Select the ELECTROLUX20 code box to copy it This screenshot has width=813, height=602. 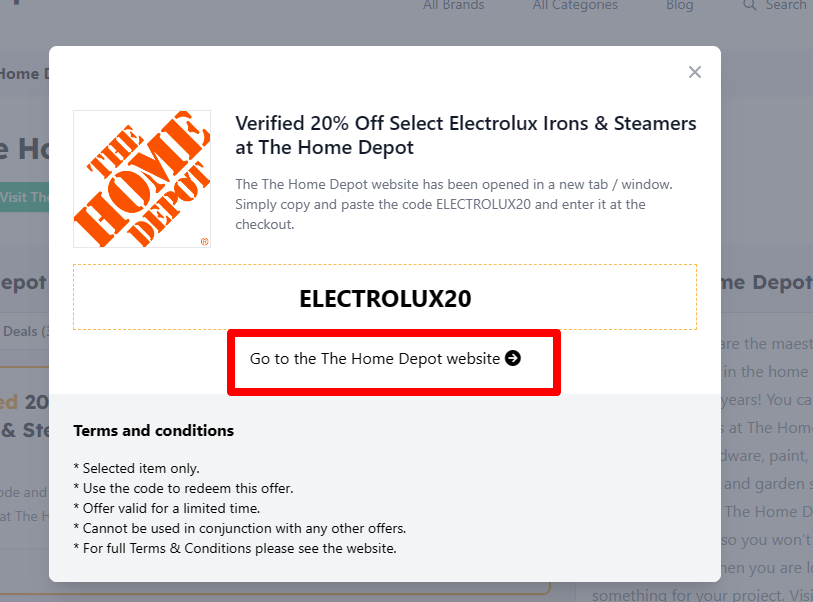coord(385,296)
